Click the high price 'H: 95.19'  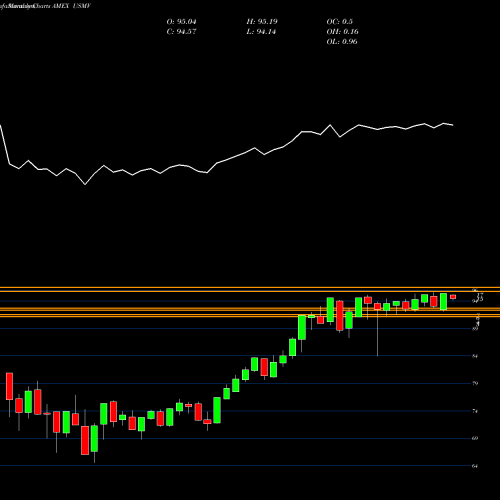coord(262,22)
